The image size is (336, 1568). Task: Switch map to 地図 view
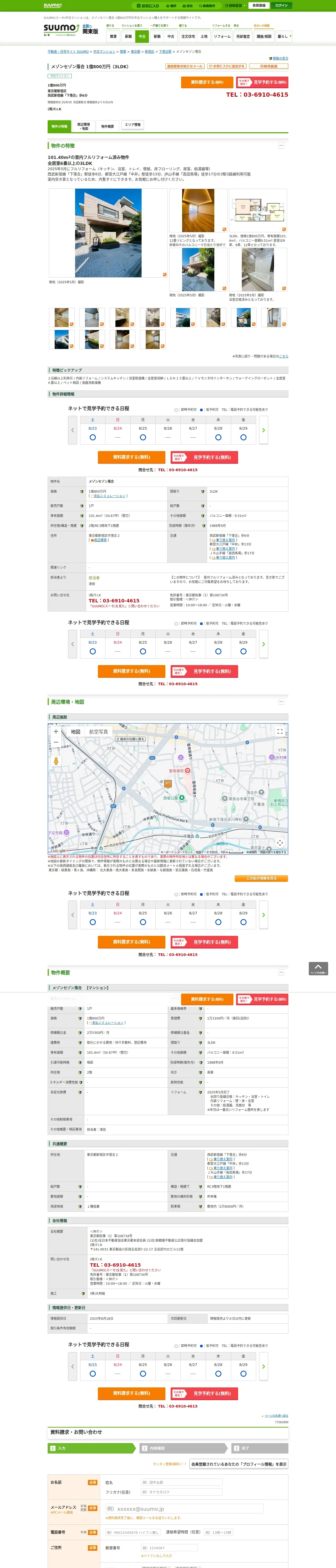coord(76,732)
